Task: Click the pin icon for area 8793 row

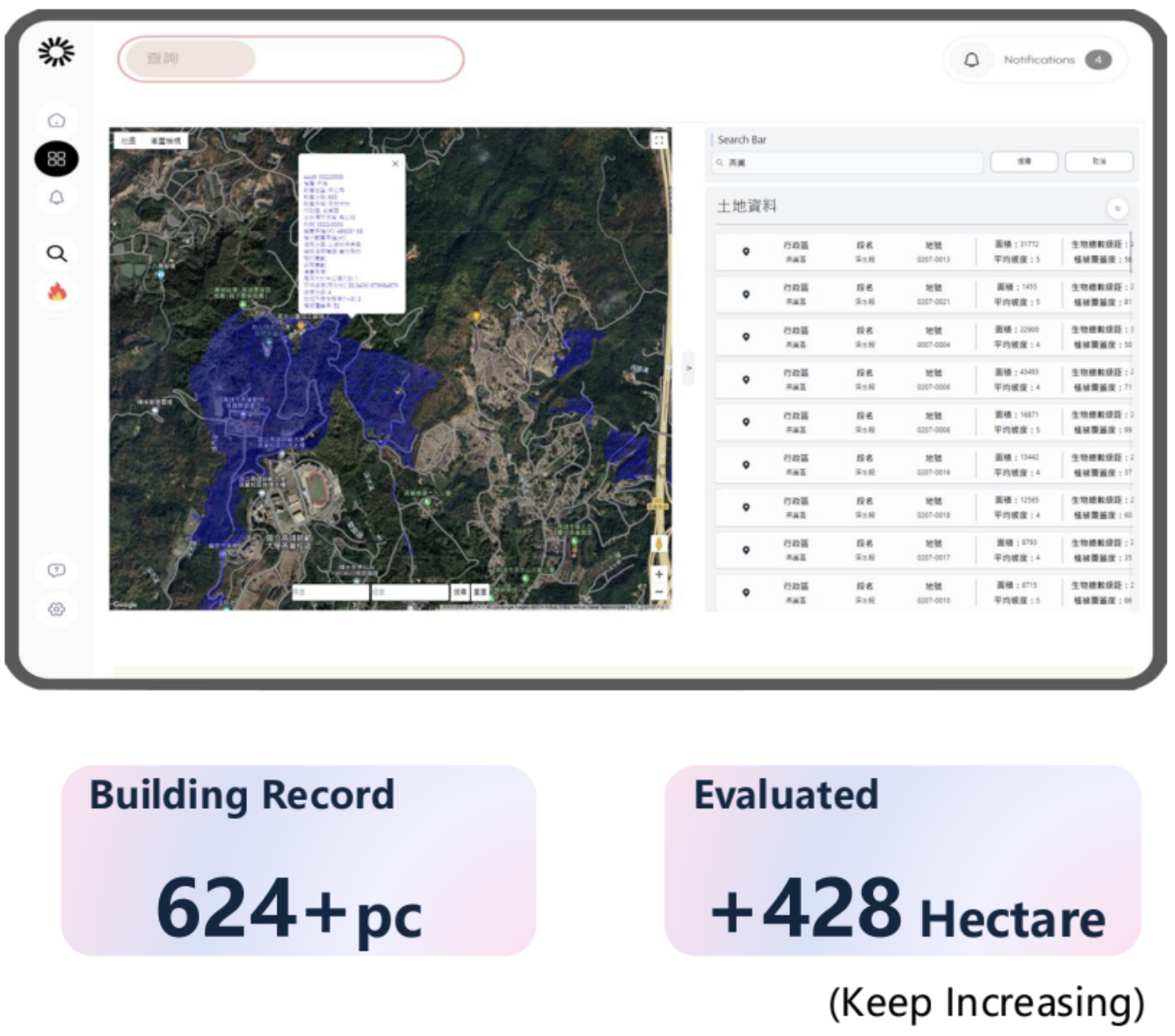Action: point(746,550)
